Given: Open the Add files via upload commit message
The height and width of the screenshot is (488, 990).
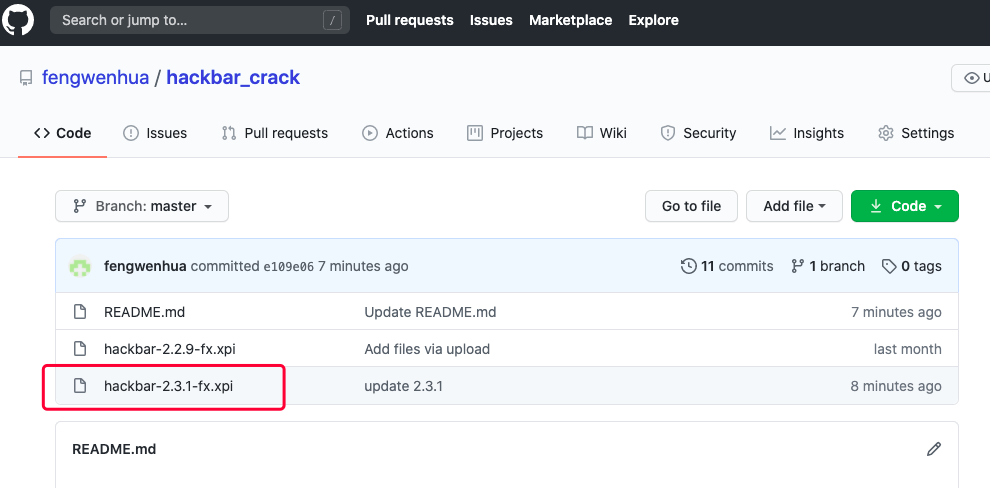Looking at the screenshot, I should tap(427, 348).
